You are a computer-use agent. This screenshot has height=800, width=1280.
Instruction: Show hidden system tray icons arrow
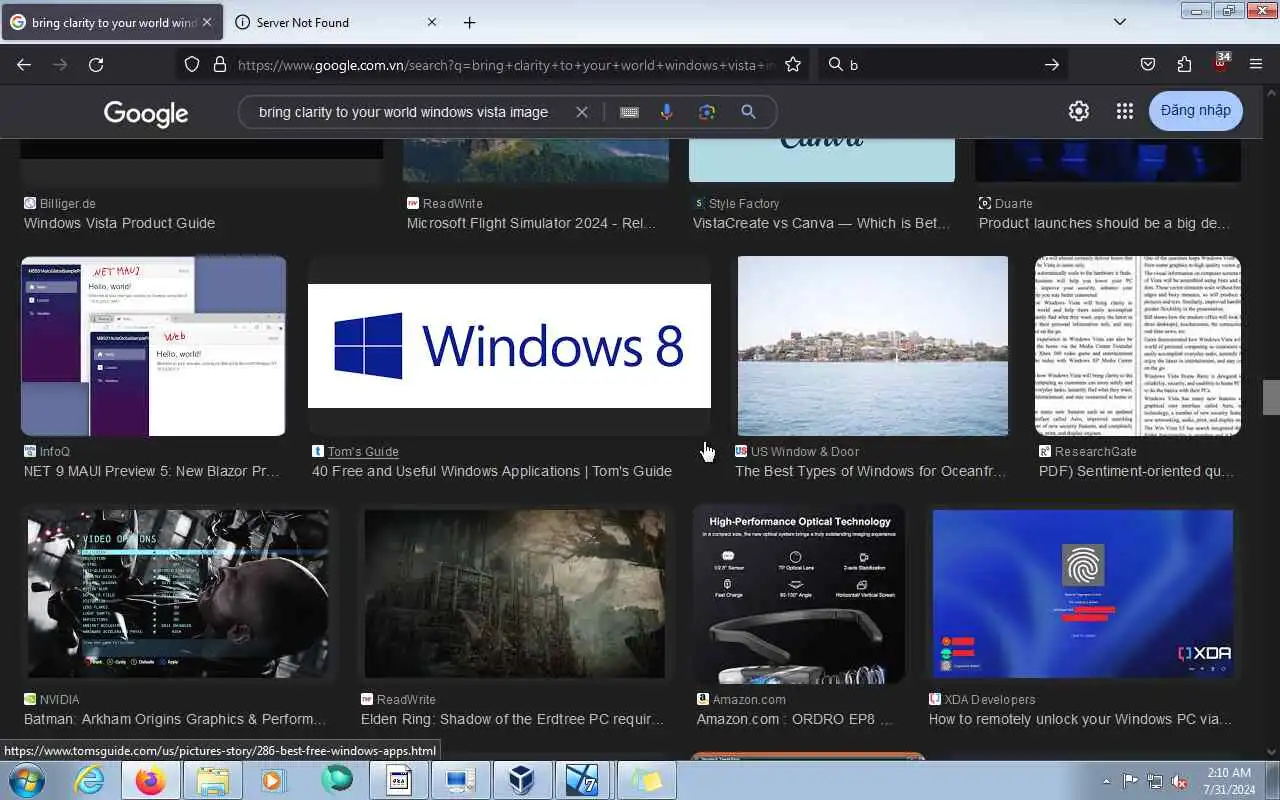pyautogui.click(x=1106, y=780)
